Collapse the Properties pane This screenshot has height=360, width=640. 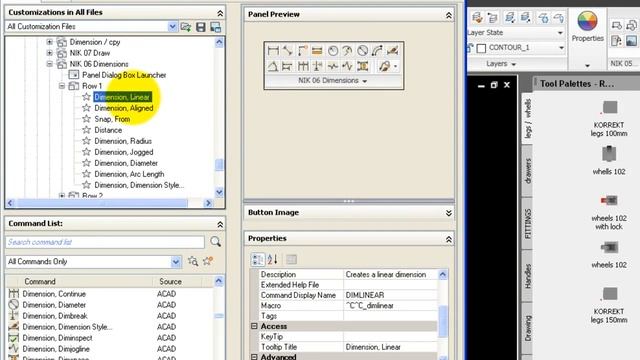pyautogui.click(x=449, y=239)
